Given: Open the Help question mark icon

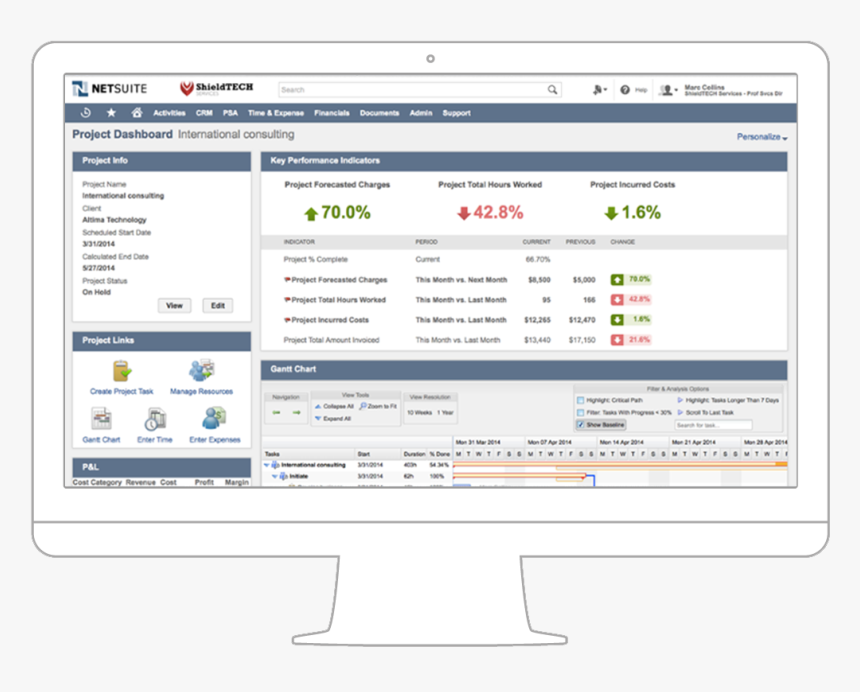Looking at the screenshot, I should tap(625, 89).
